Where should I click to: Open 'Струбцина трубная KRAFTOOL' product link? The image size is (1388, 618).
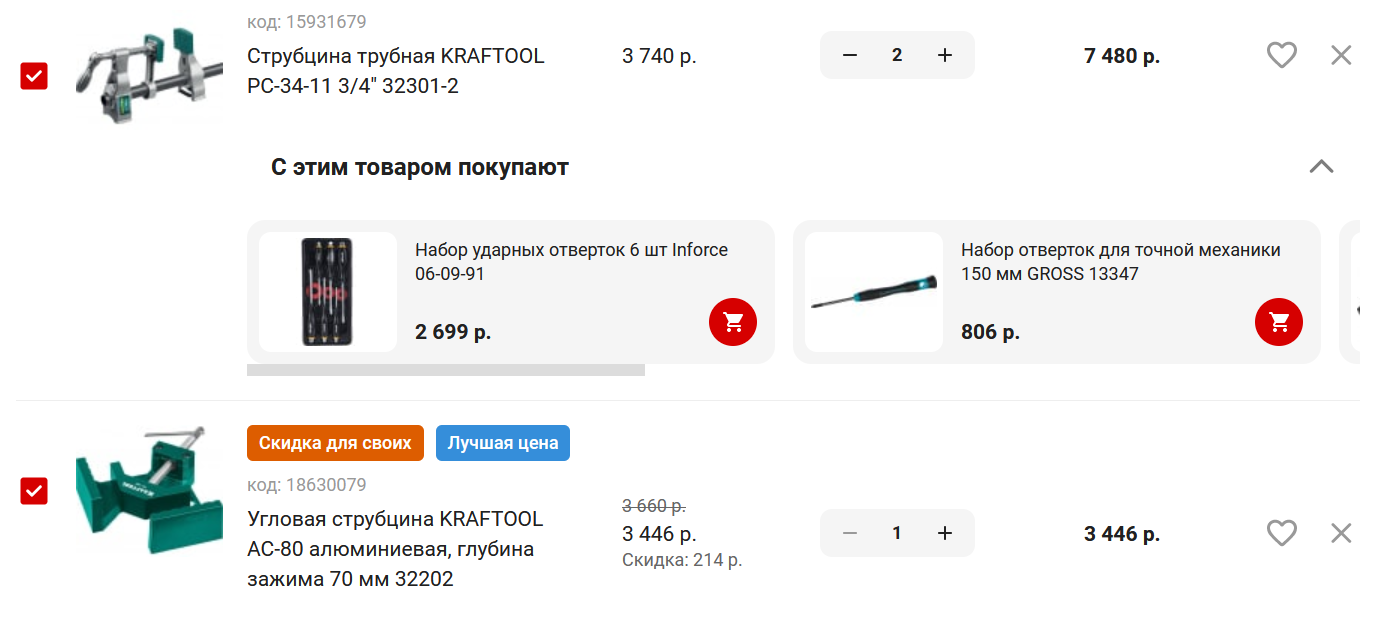(396, 71)
